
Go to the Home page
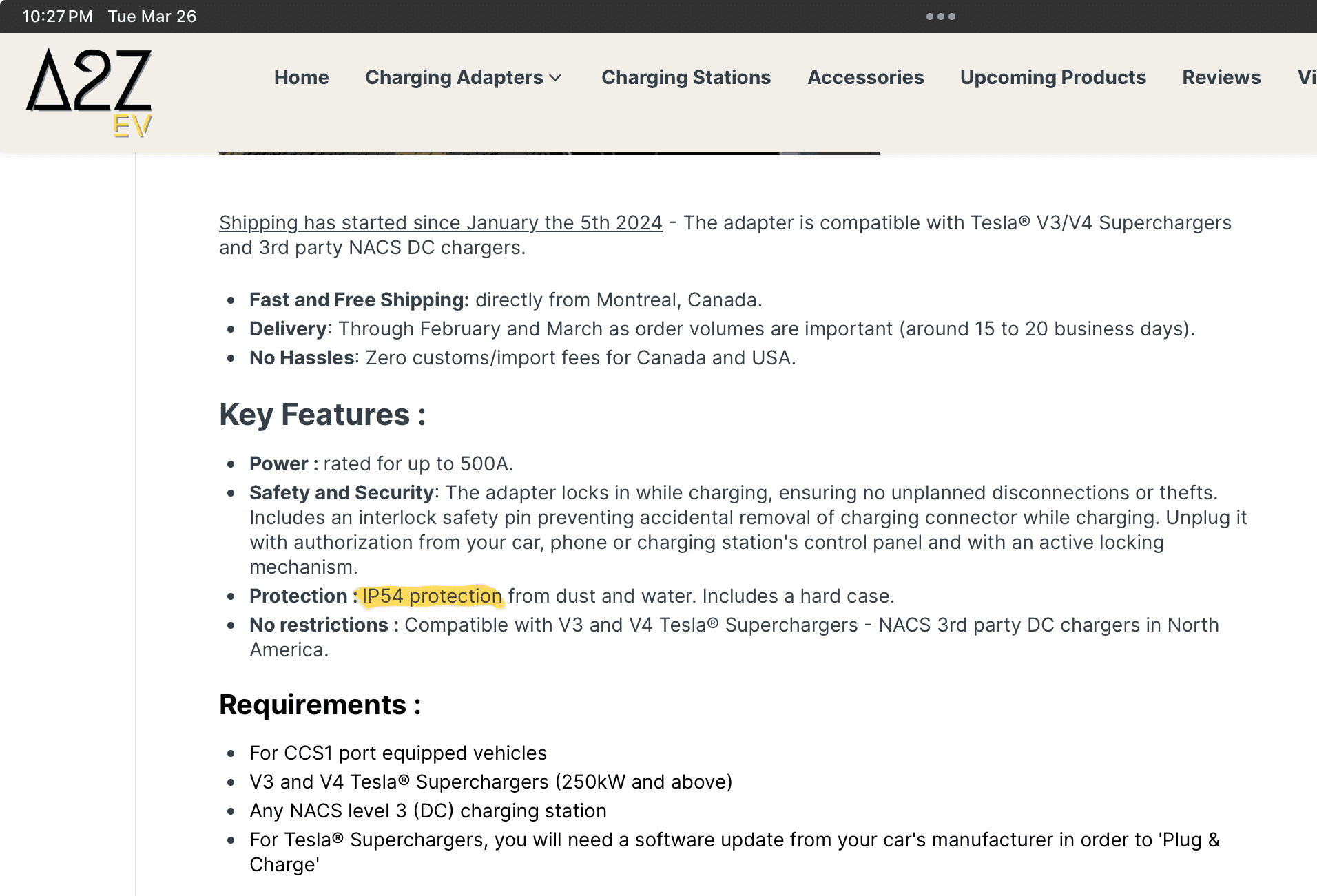(x=301, y=78)
